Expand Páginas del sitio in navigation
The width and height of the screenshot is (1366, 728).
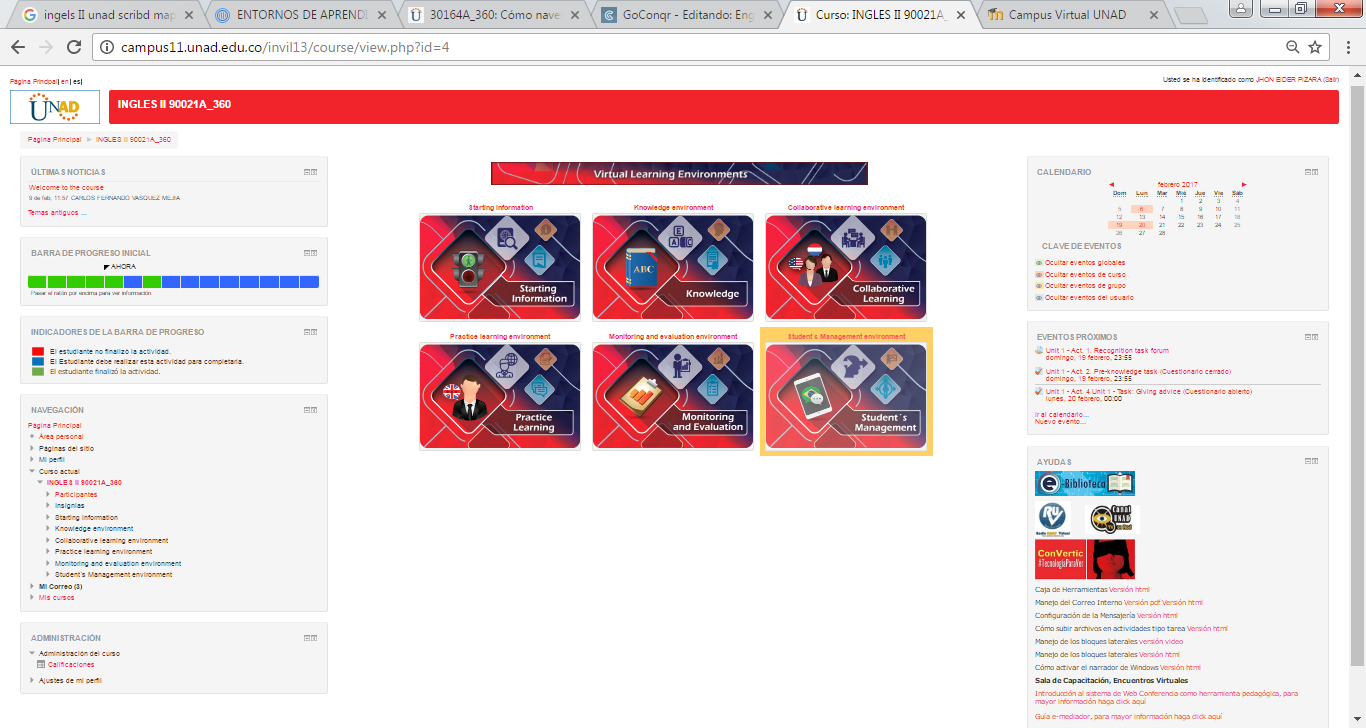pos(32,448)
